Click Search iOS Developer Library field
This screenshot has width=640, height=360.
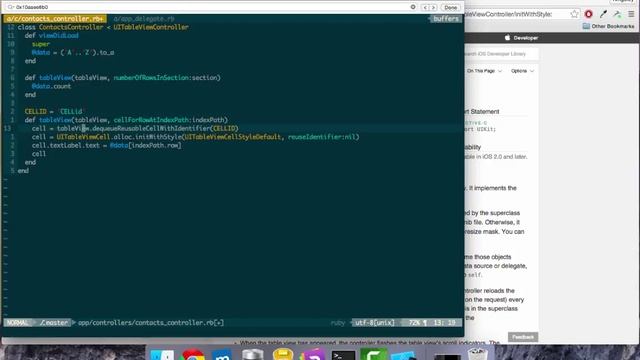501,54
